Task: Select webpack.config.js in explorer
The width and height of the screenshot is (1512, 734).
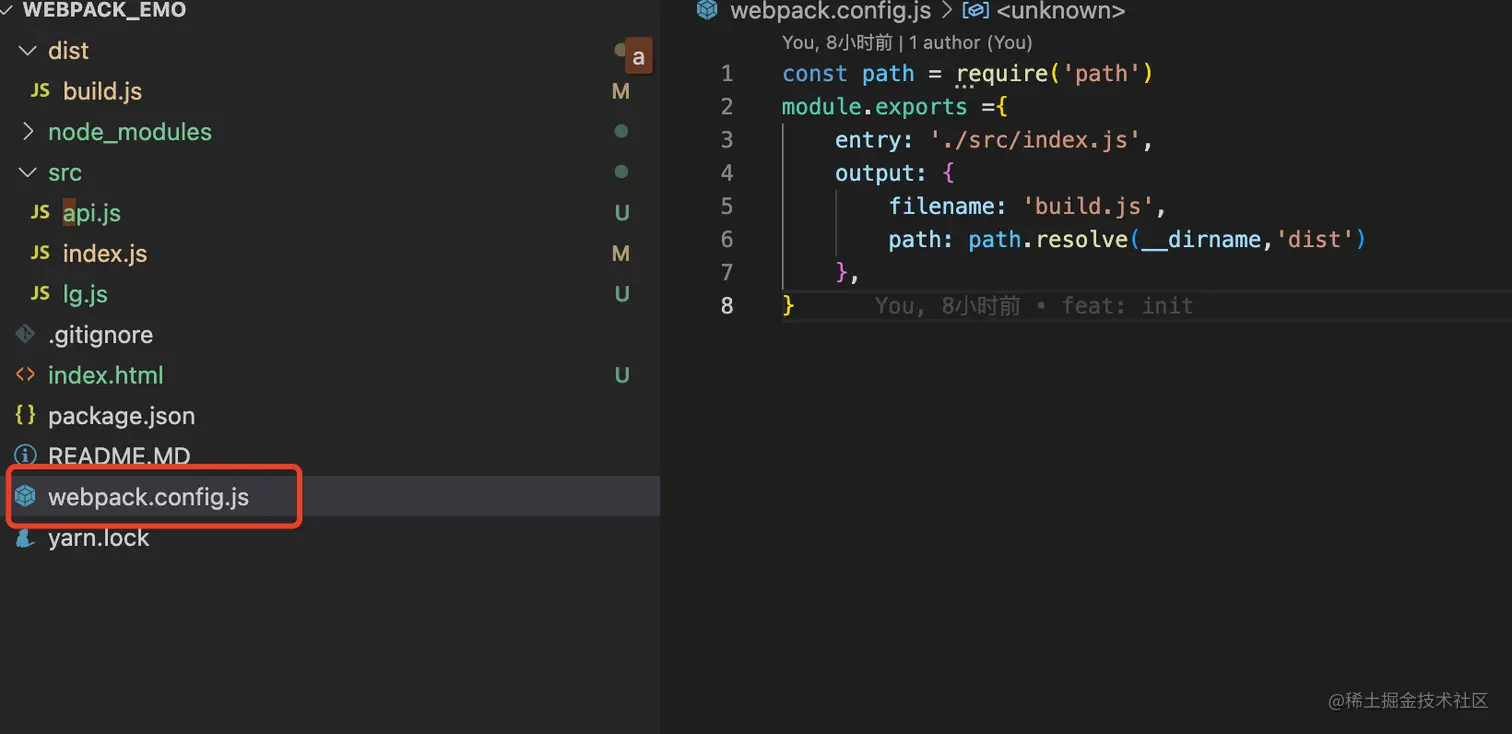Action: coord(148,497)
